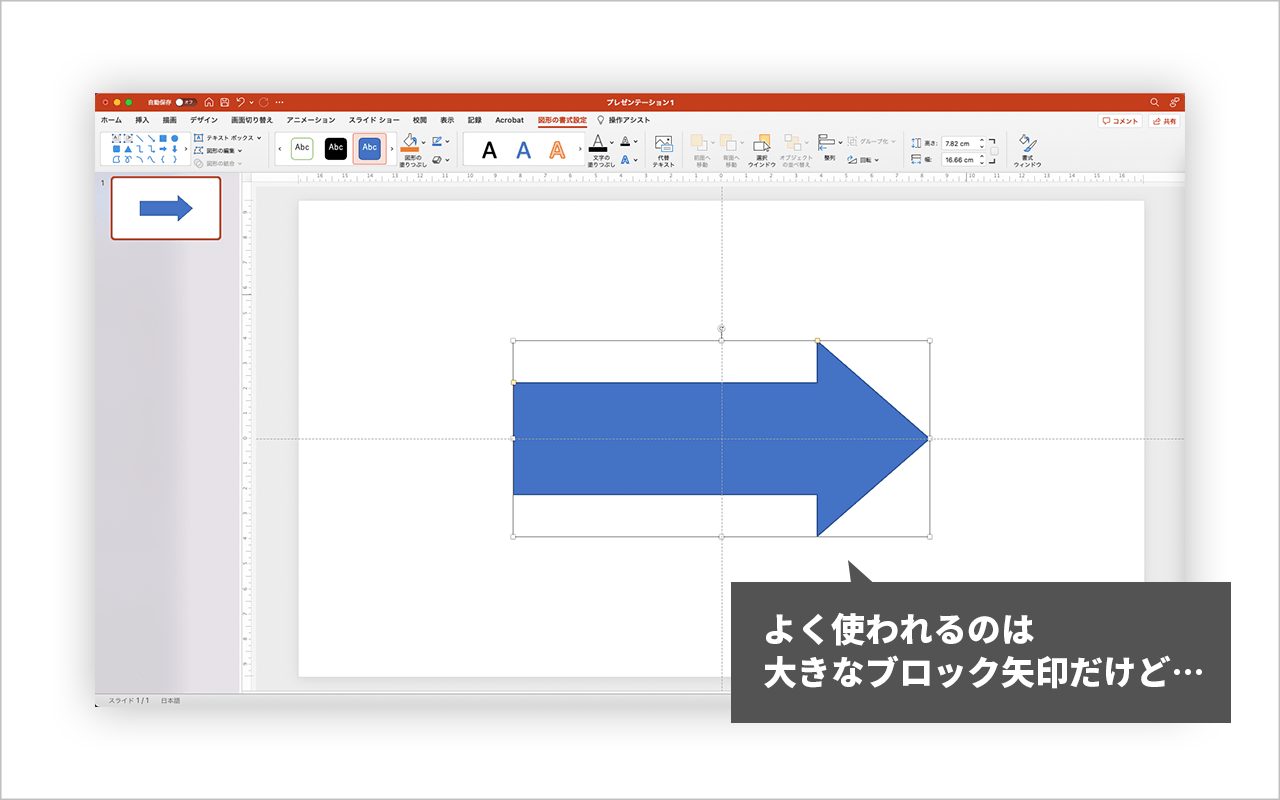Select the blue Abc shape style

pyautogui.click(x=369, y=148)
